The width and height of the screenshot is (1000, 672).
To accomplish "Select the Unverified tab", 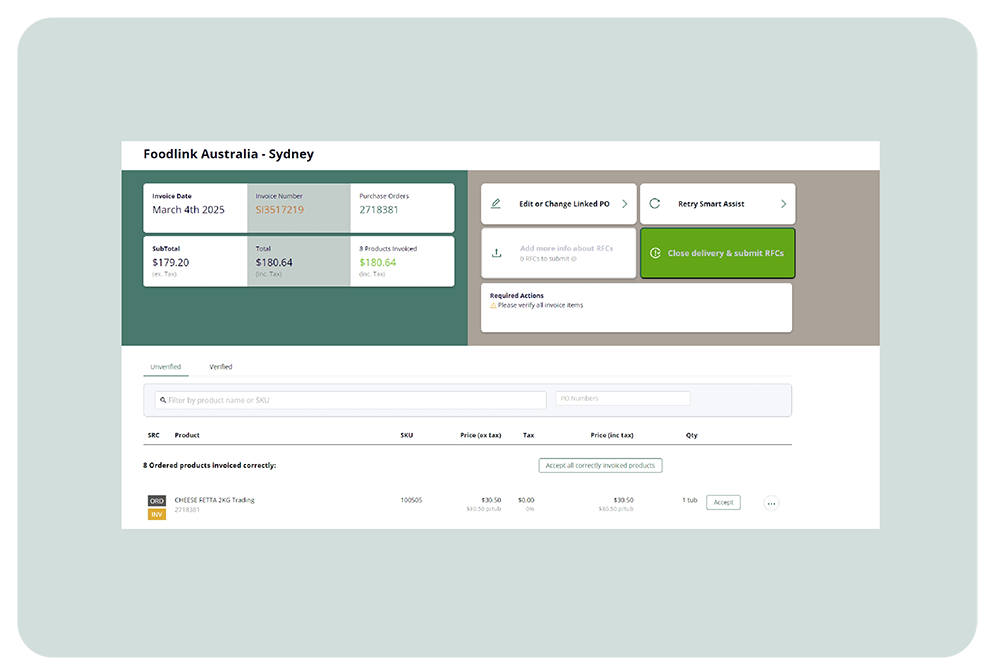I will (x=165, y=367).
